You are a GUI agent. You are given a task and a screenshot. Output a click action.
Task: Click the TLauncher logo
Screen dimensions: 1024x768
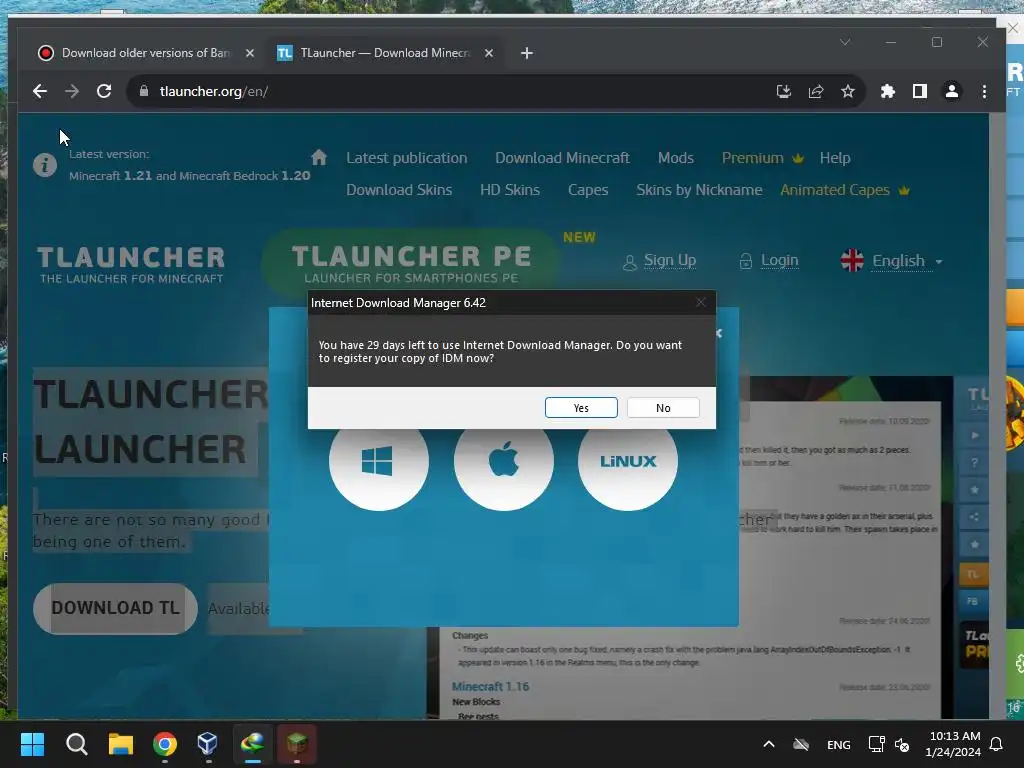point(131,264)
